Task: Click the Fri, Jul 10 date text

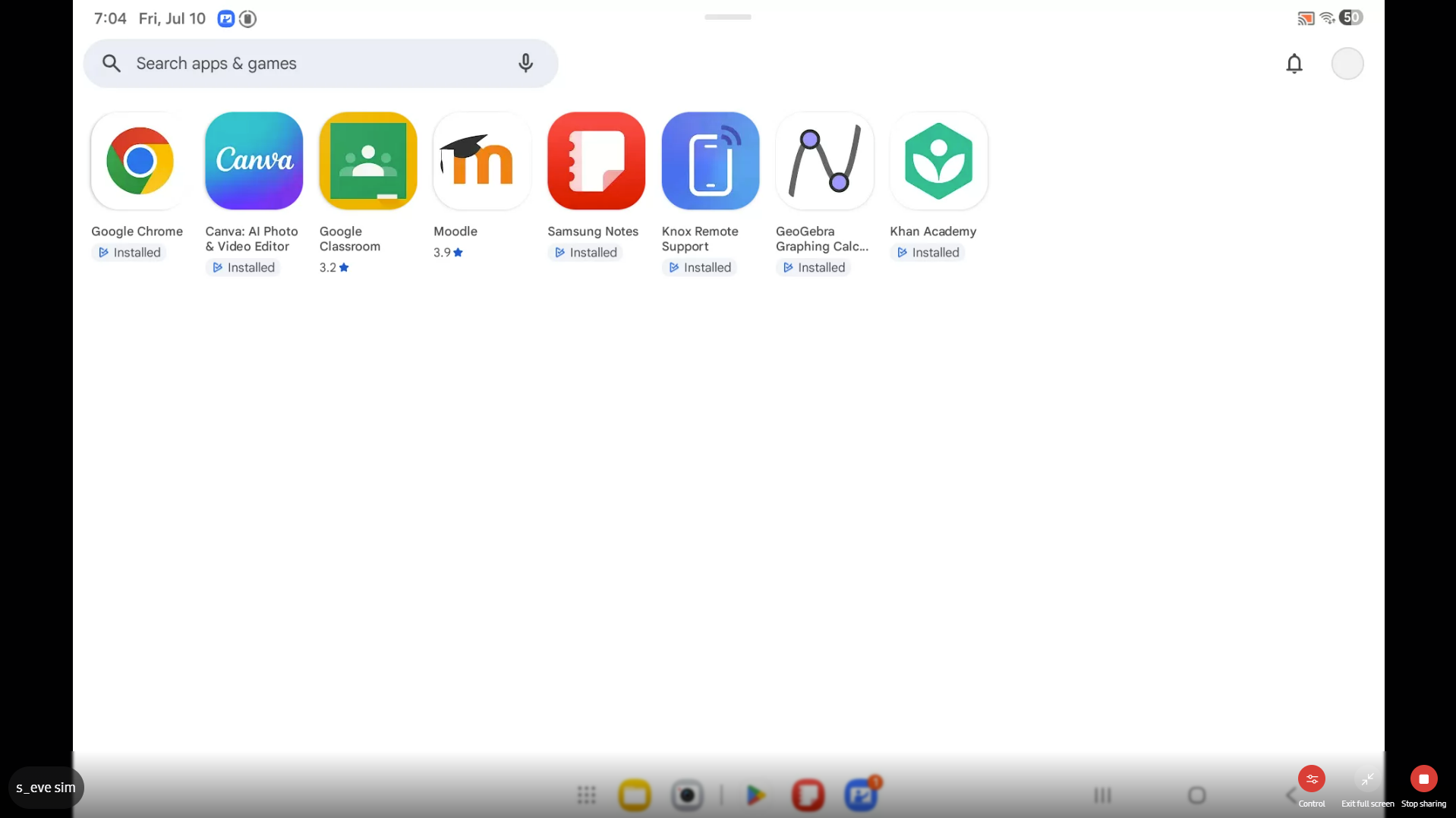Action: coord(172,19)
